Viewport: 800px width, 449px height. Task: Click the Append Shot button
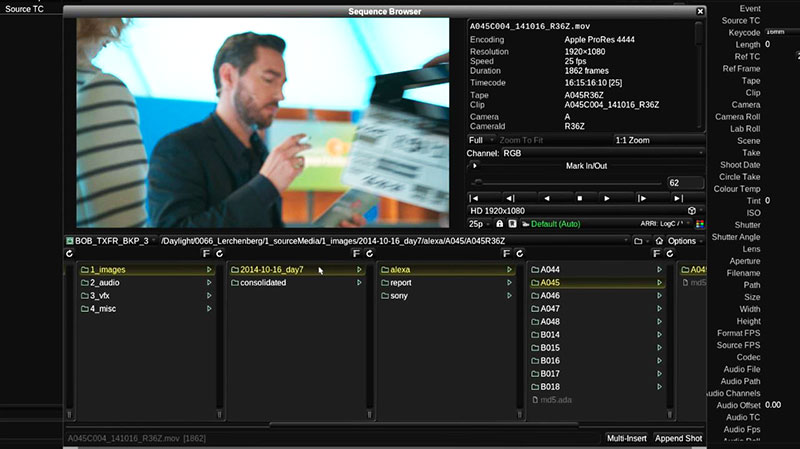(679, 438)
